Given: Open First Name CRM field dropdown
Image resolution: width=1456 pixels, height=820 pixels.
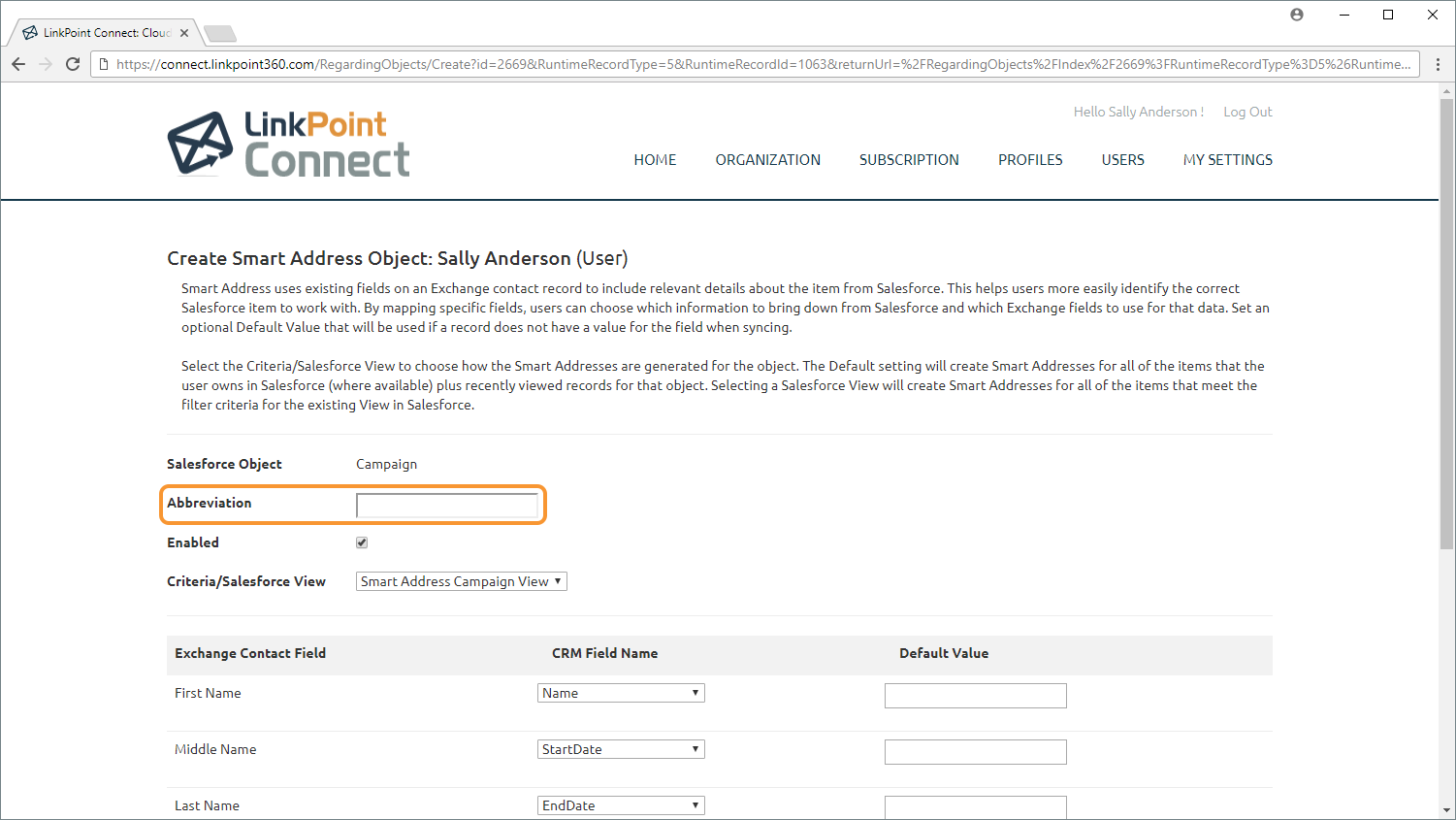Looking at the screenshot, I should [x=621, y=693].
